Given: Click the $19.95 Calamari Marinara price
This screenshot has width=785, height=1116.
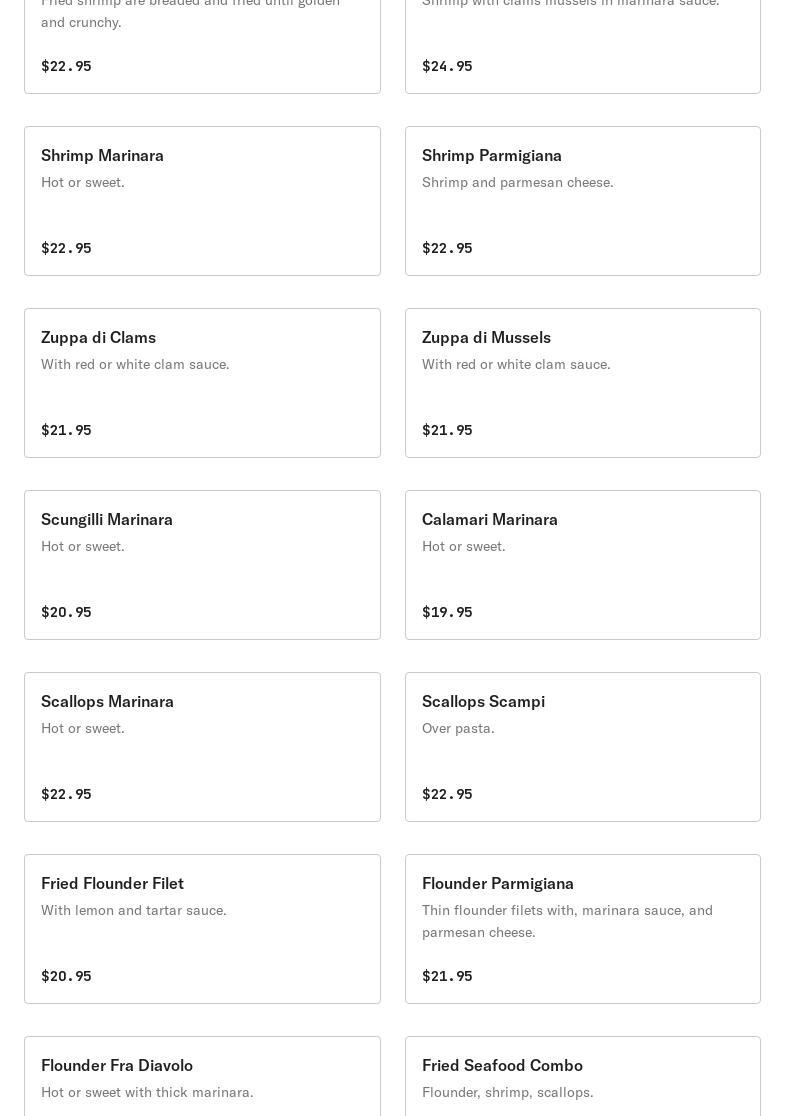Looking at the screenshot, I should pos(447,612).
